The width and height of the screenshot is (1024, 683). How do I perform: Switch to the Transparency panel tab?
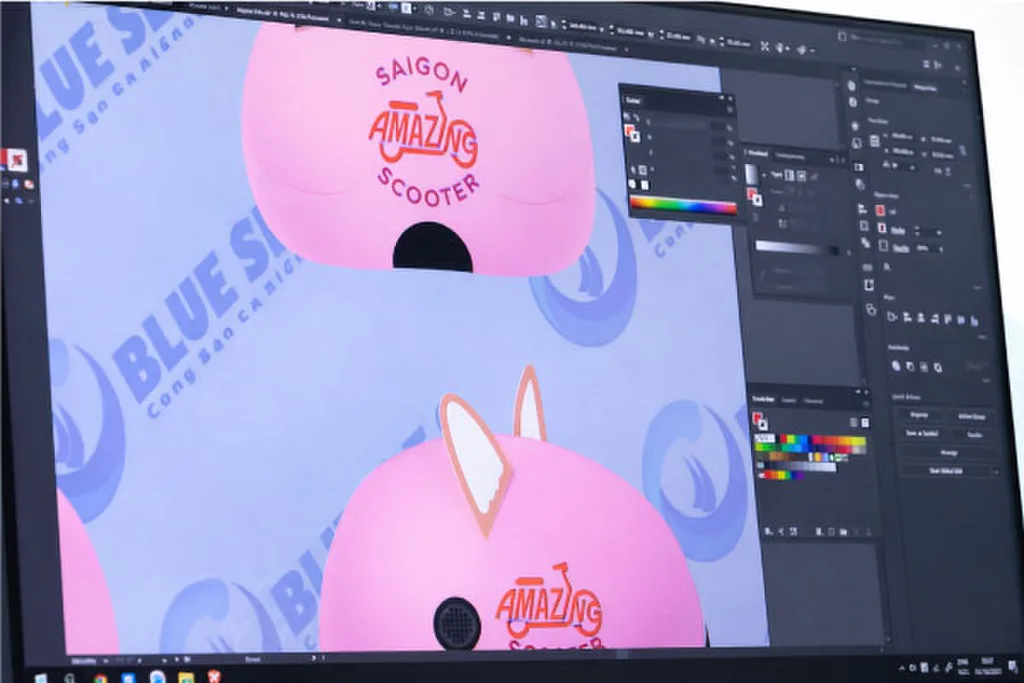pos(790,156)
